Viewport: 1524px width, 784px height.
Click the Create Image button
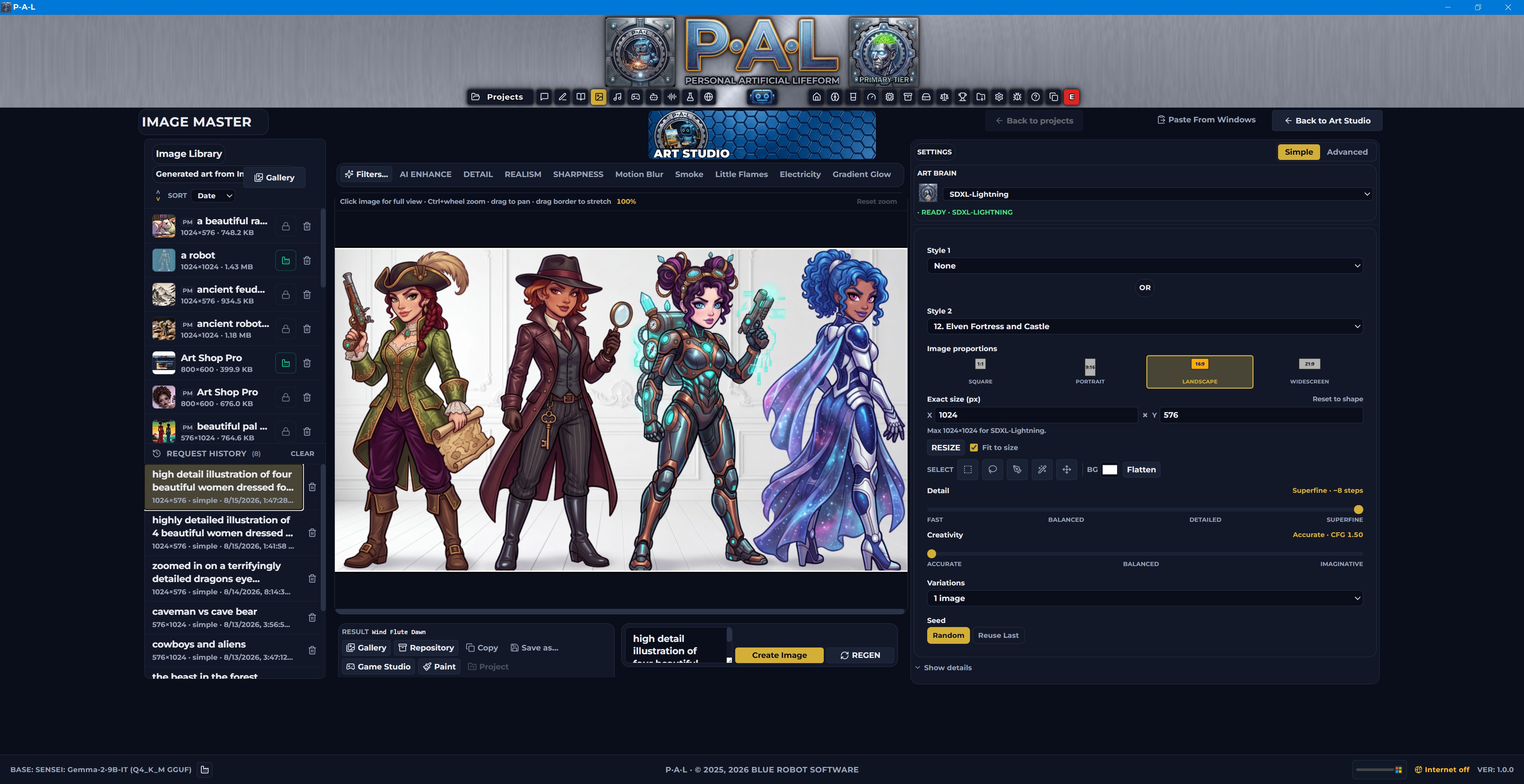click(779, 655)
